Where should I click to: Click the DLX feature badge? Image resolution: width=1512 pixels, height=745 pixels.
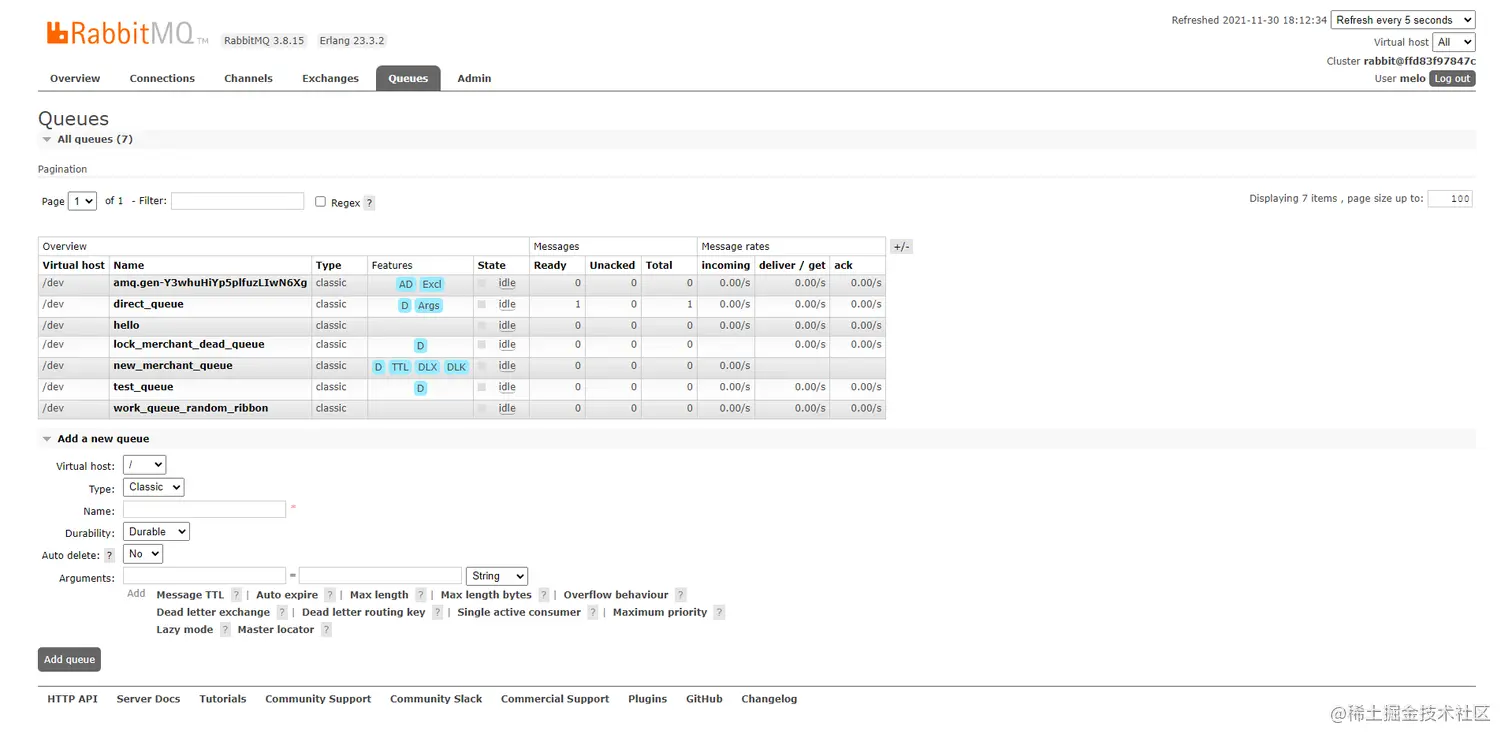pyautogui.click(x=428, y=367)
